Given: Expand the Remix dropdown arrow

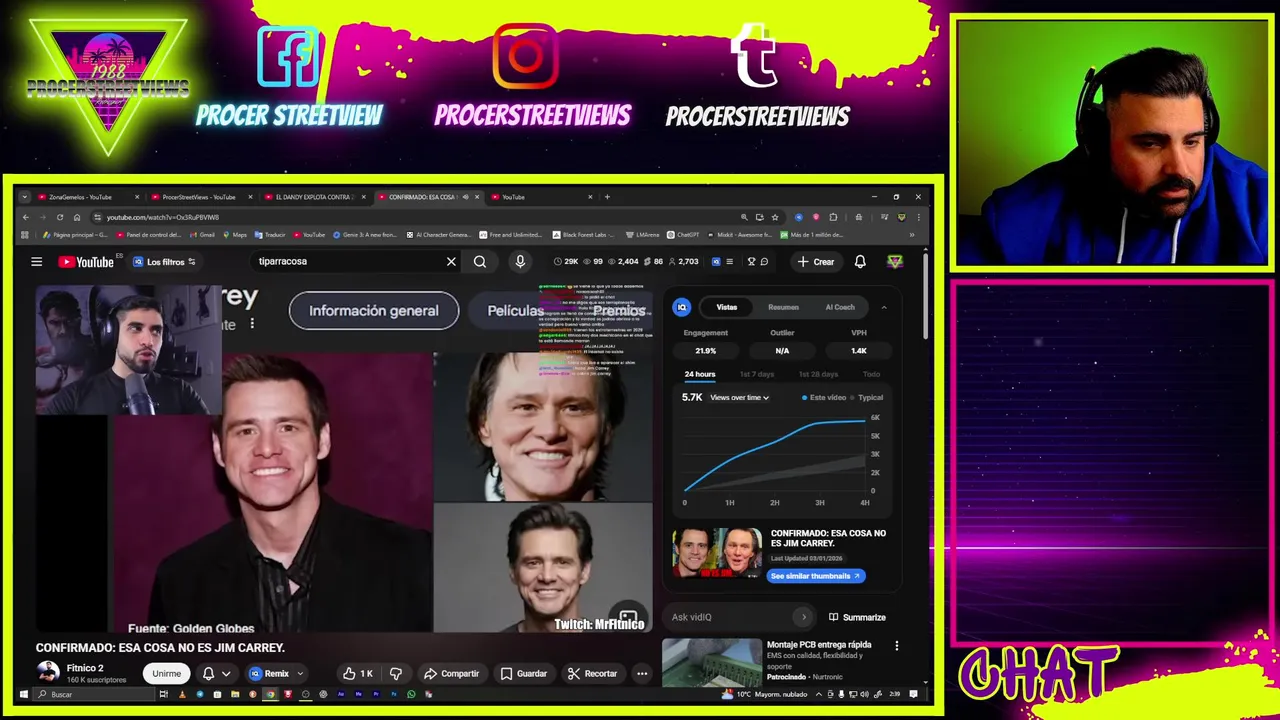Looking at the screenshot, I should [299, 674].
